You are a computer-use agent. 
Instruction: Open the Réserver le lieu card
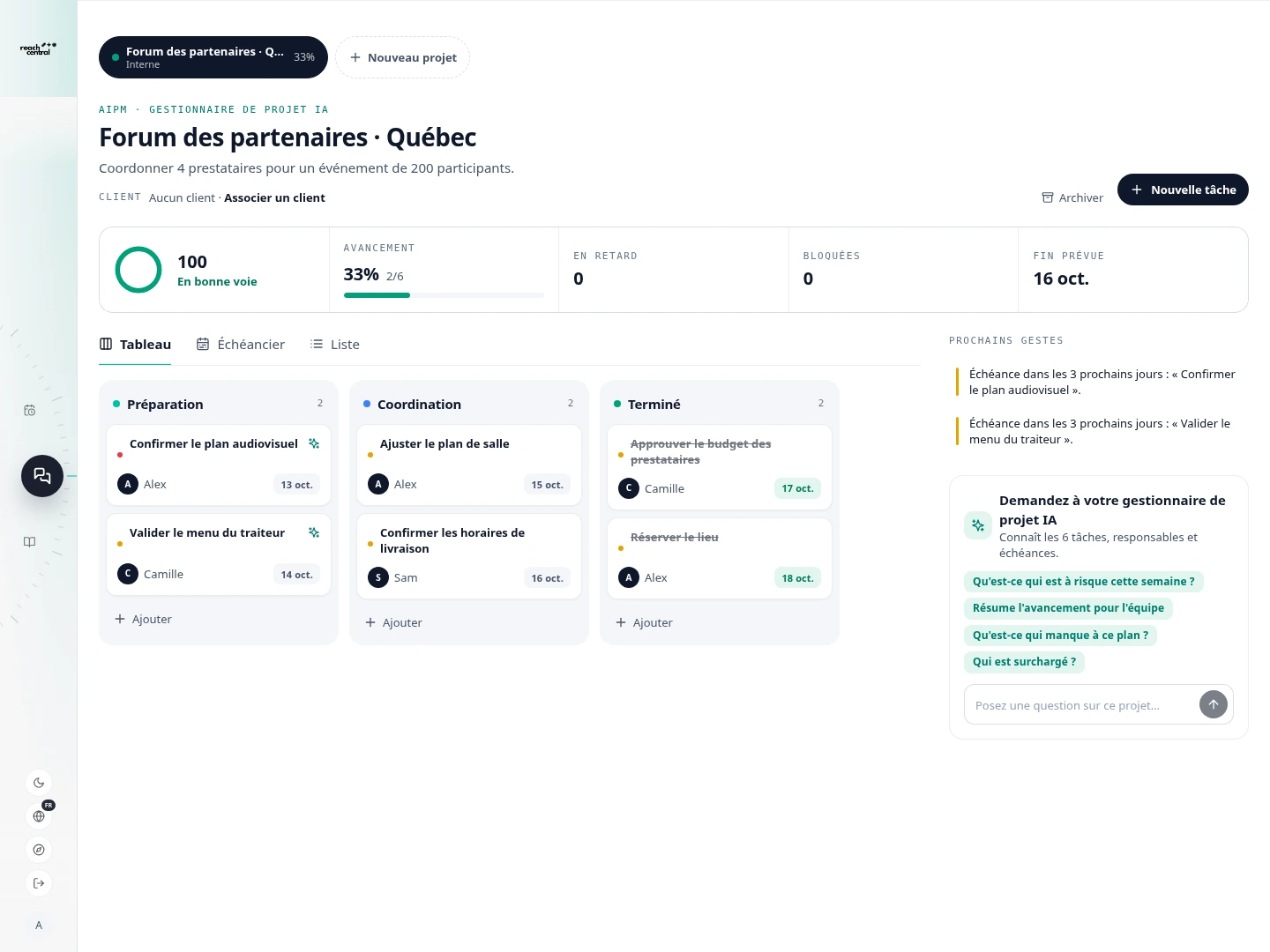click(720, 558)
